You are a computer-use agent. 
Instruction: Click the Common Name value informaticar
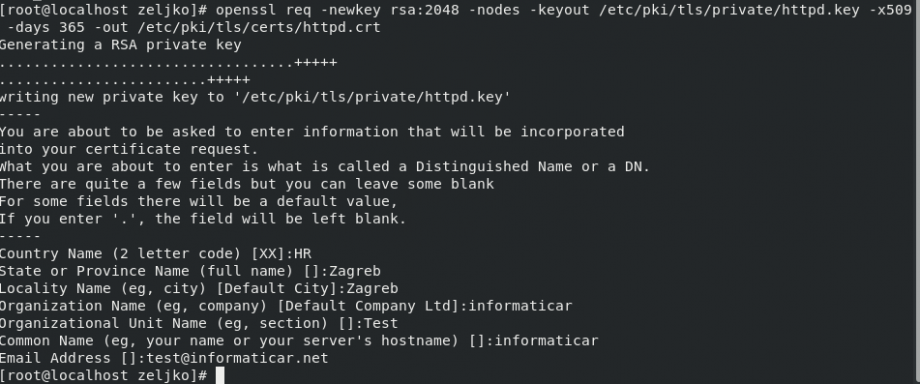pyautogui.click(x=546, y=341)
